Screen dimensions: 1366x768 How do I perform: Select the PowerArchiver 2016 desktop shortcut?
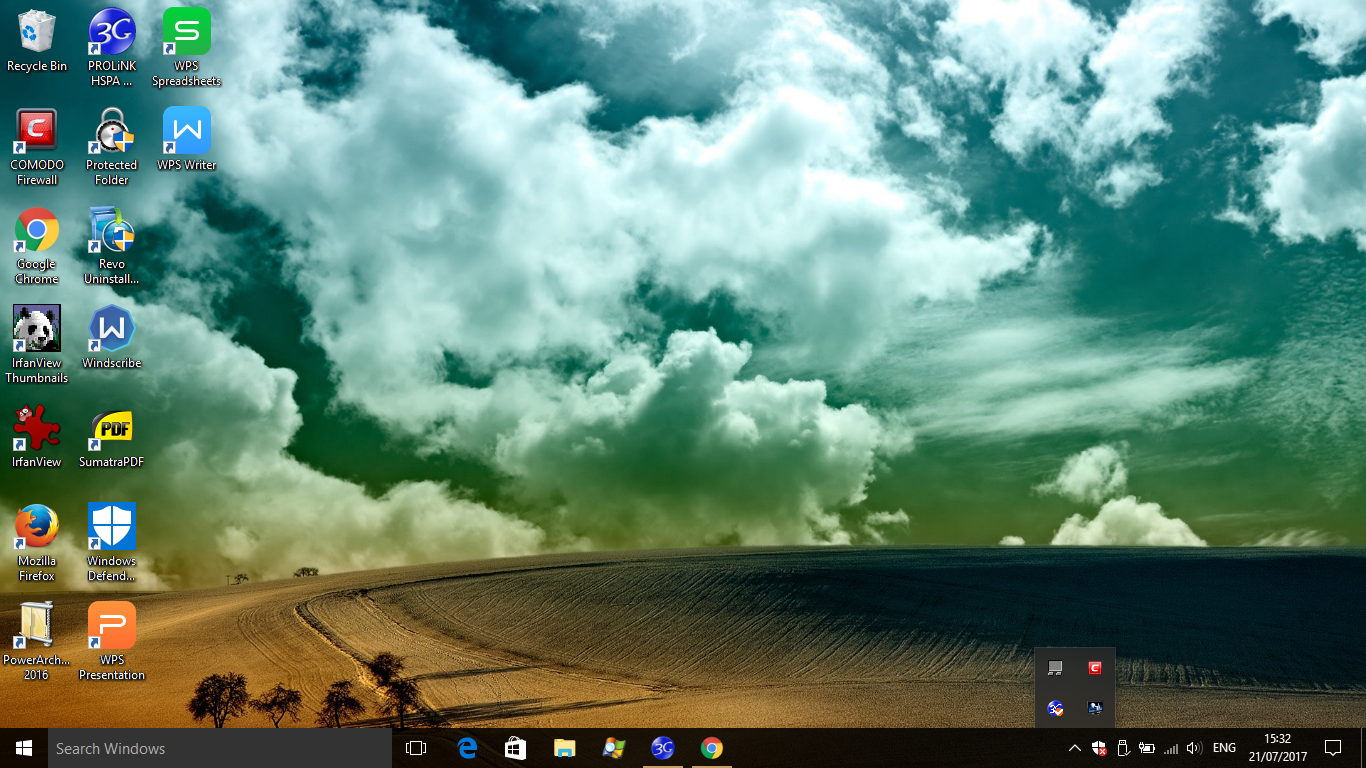click(37, 642)
